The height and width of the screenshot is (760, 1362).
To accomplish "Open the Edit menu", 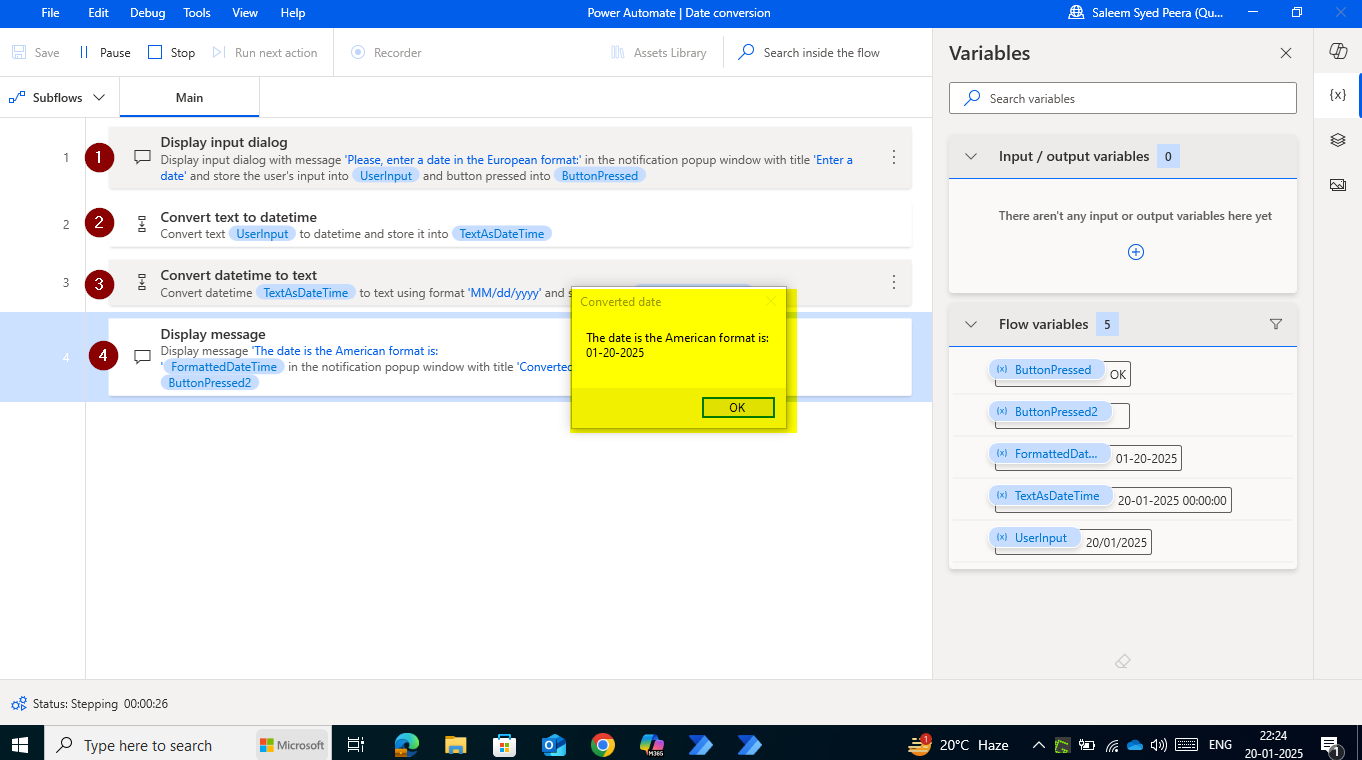I will click(x=98, y=13).
